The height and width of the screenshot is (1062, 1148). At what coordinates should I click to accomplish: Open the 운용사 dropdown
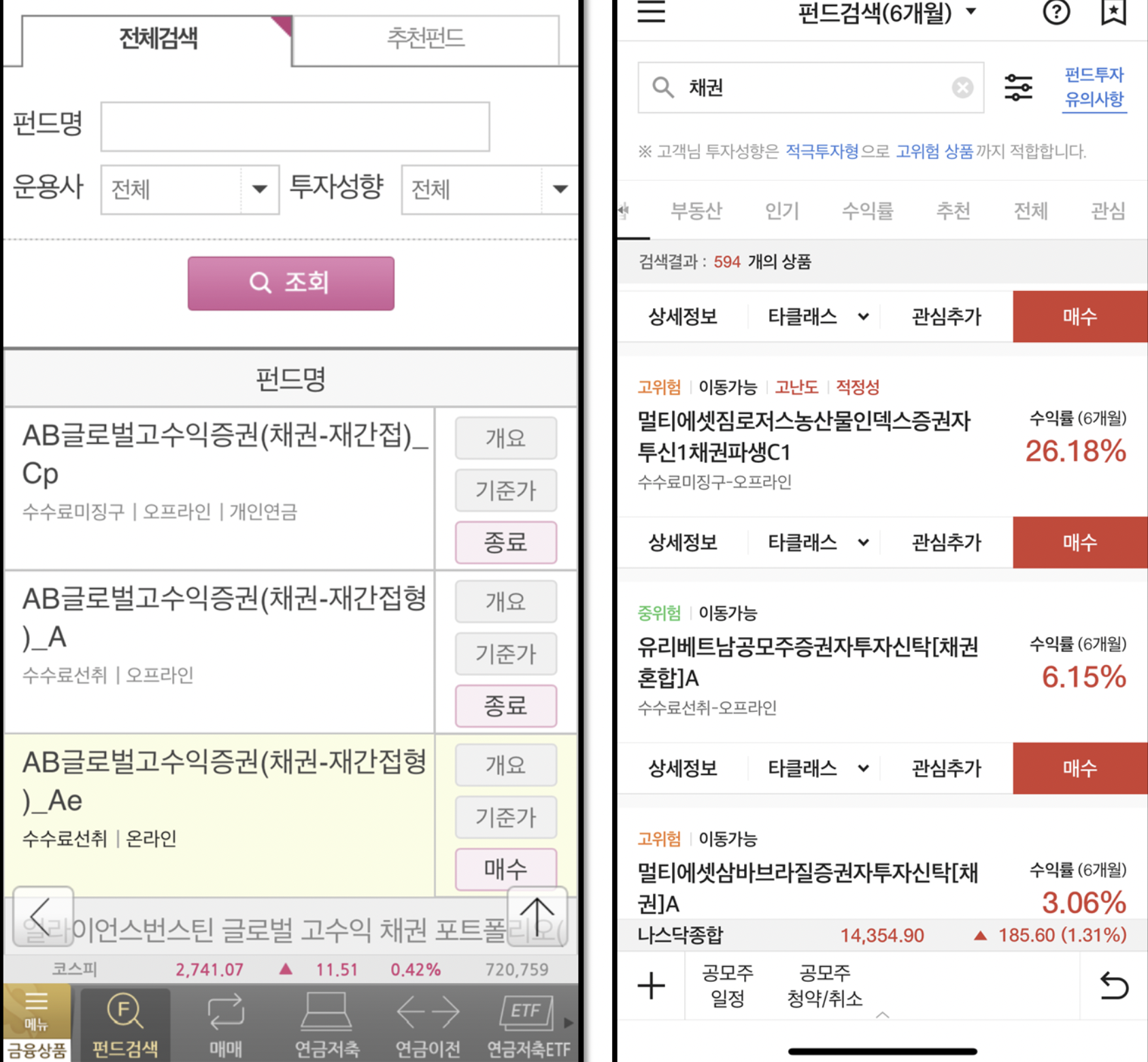click(x=258, y=190)
